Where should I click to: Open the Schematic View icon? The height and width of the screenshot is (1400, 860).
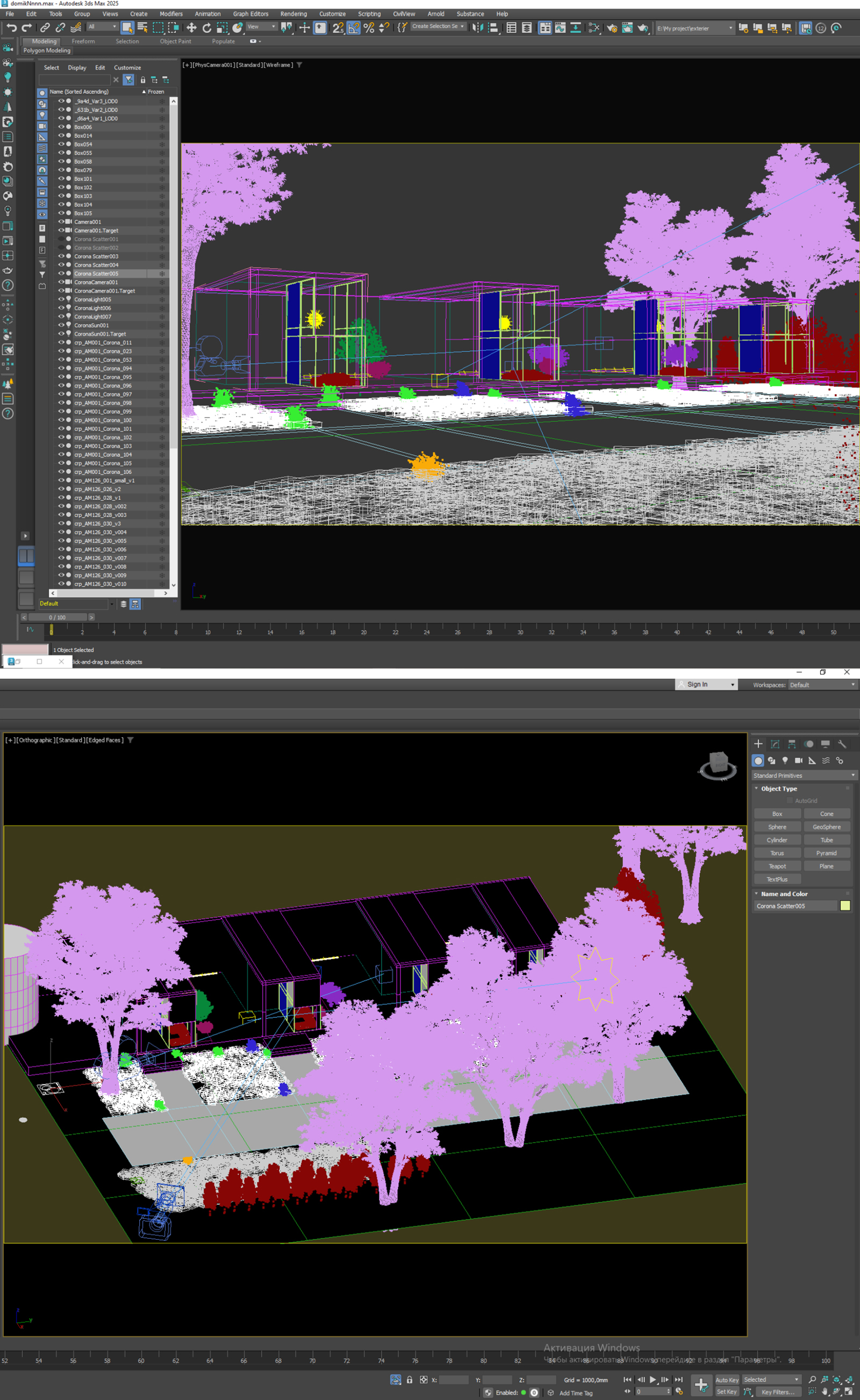point(594,28)
